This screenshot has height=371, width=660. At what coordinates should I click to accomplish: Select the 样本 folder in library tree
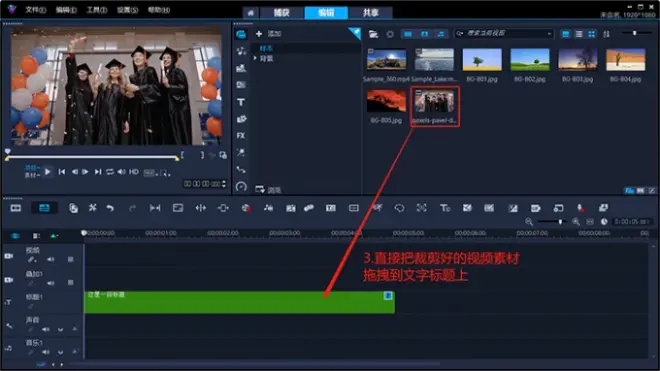[266, 48]
